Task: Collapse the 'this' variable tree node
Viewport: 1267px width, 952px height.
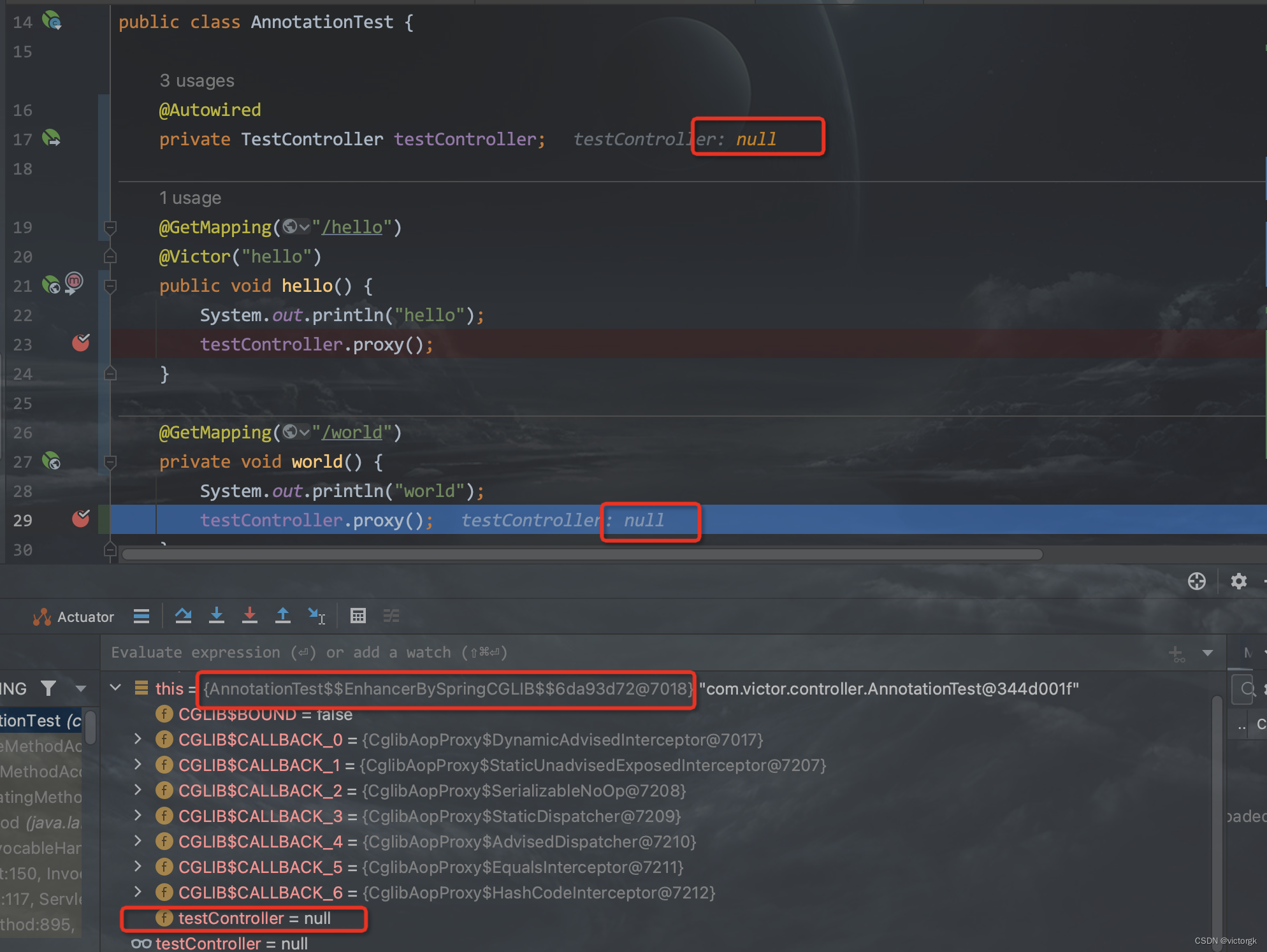Action: 116,688
